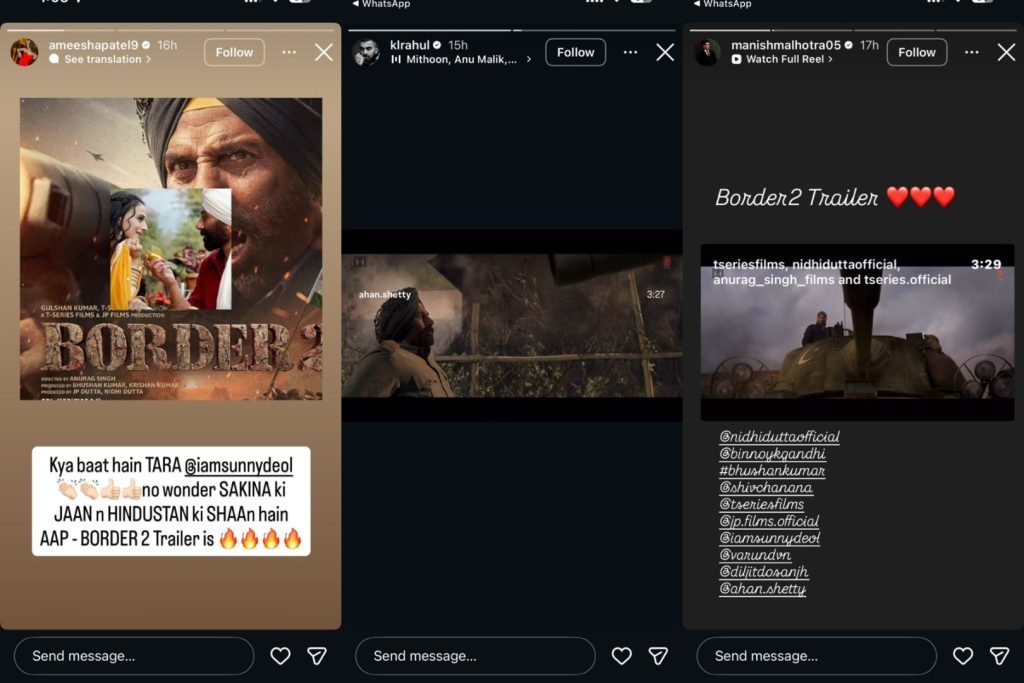
Task: Tap the heart icon on klrahul's story
Action: [621, 656]
